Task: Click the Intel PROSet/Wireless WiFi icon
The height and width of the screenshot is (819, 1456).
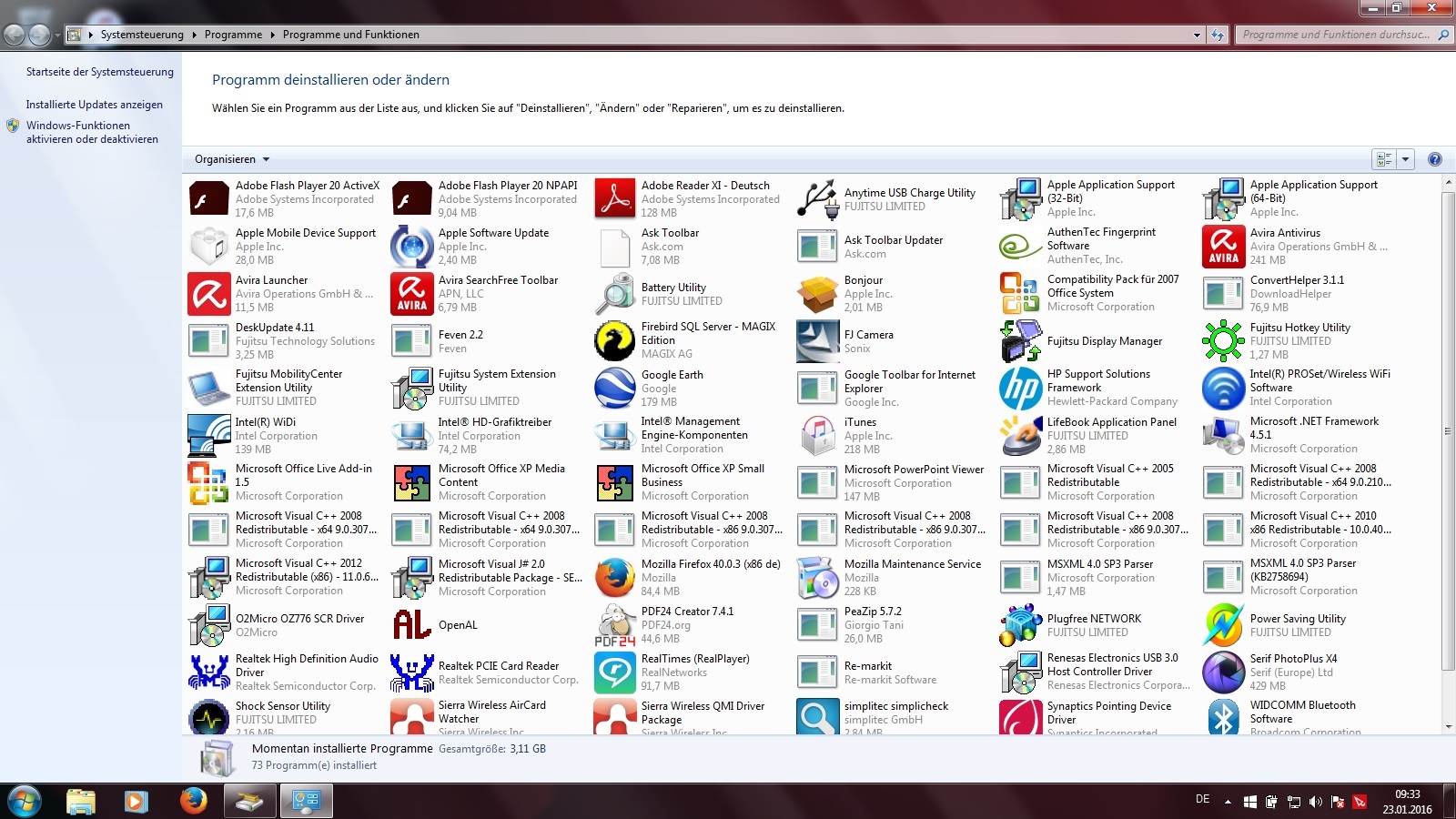Action: [1224, 388]
